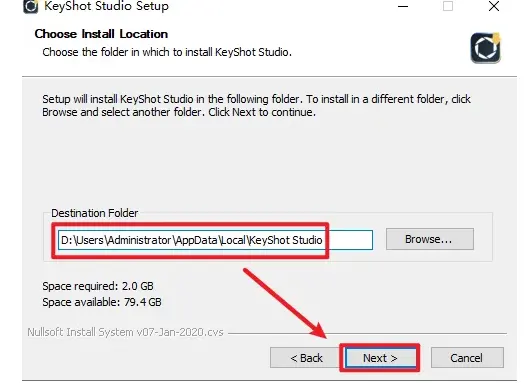Click the Setup will install instruction paragraph
Screen dimensions: 525x383
pyautogui.click(x=256, y=105)
